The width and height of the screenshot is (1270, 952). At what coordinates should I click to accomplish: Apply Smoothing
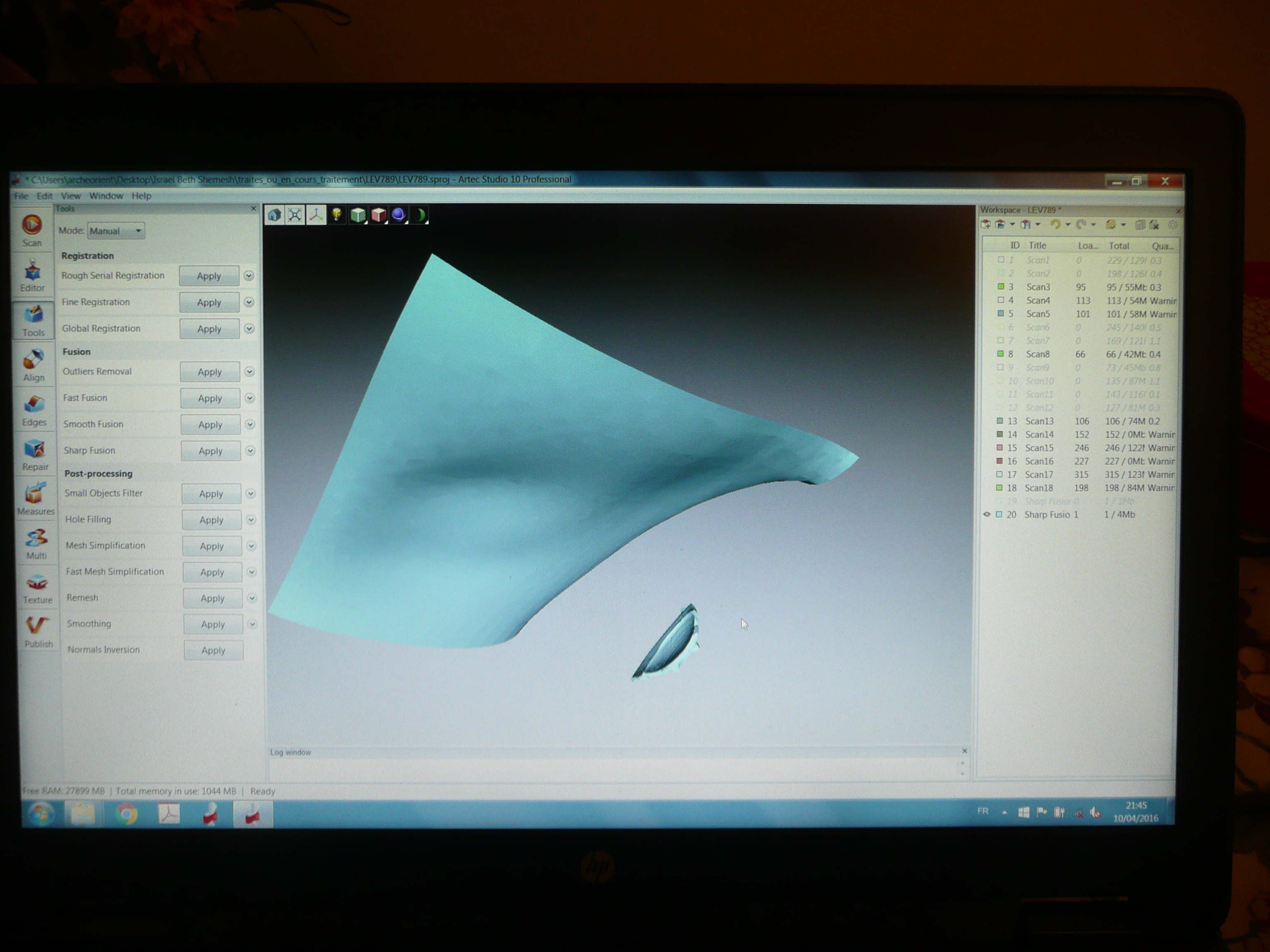coord(213,624)
